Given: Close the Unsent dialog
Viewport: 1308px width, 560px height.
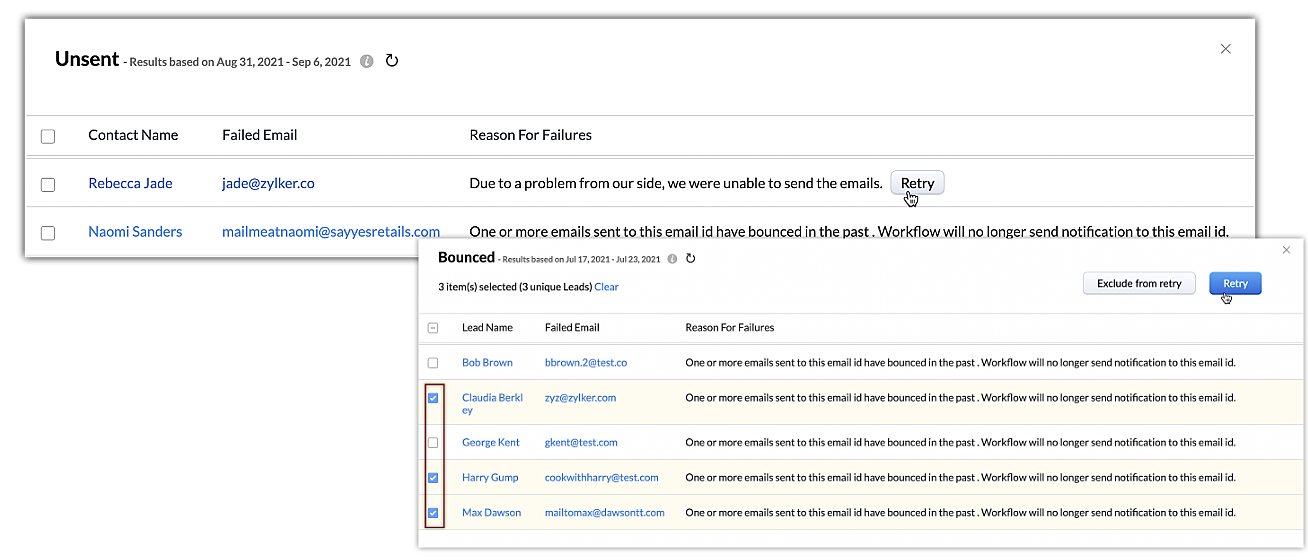Looking at the screenshot, I should (x=1225, y=49).
